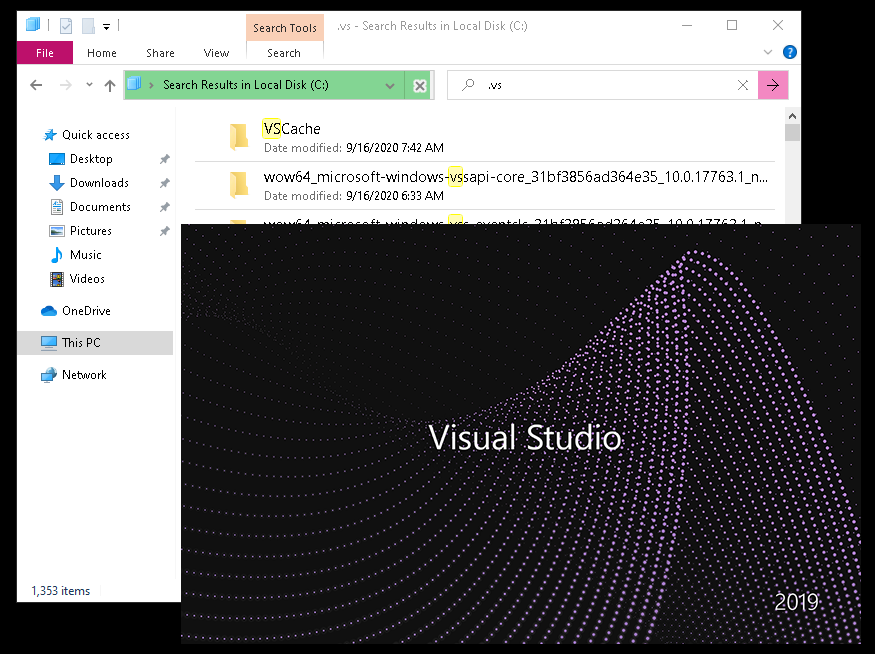
Task: Click the vssapi-core result folder icon
Action: [239, 185]
